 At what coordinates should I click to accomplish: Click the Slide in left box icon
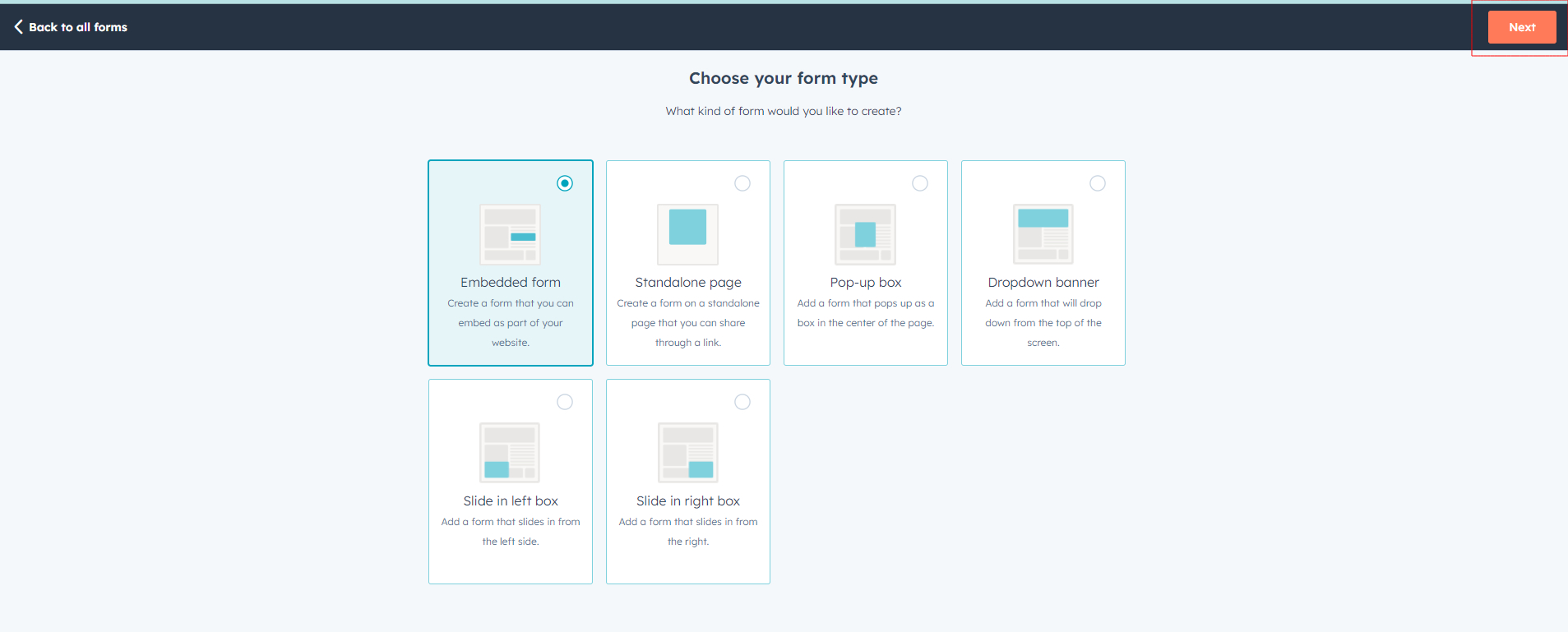coord(510,453)
